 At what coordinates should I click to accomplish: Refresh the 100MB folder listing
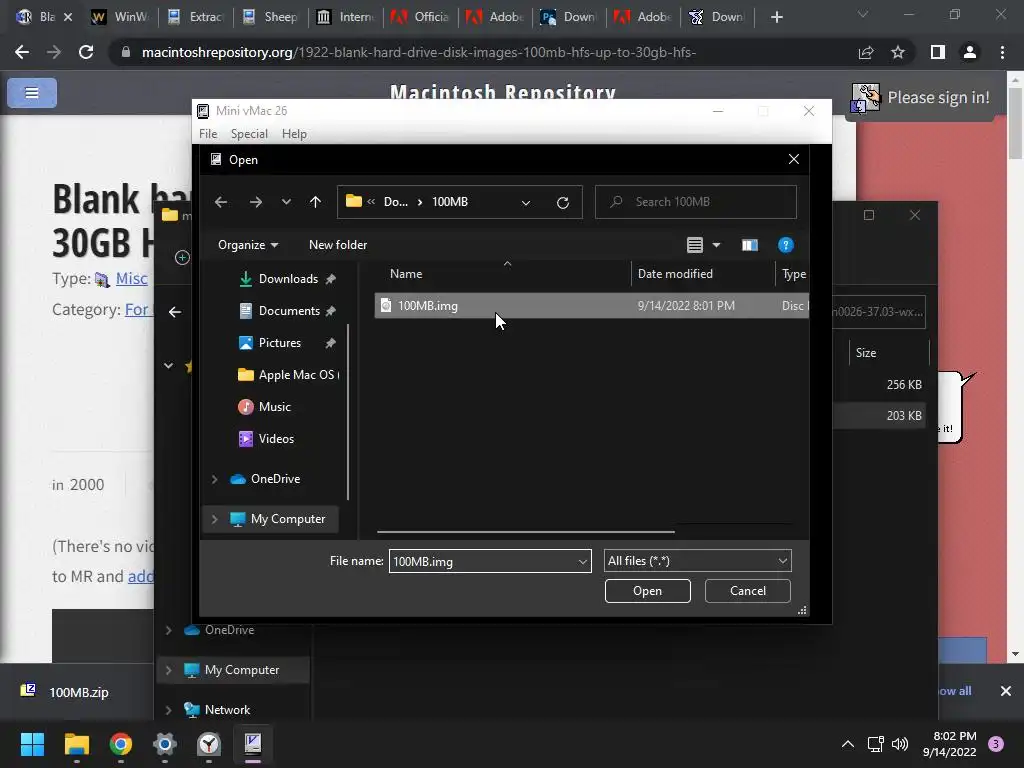(x=562, y=202)
